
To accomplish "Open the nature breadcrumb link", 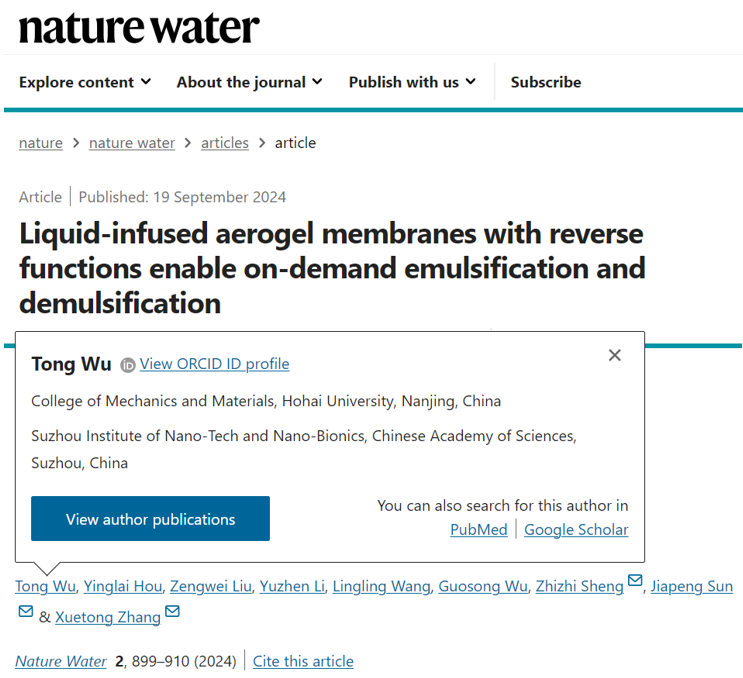I will click(41, 143).
